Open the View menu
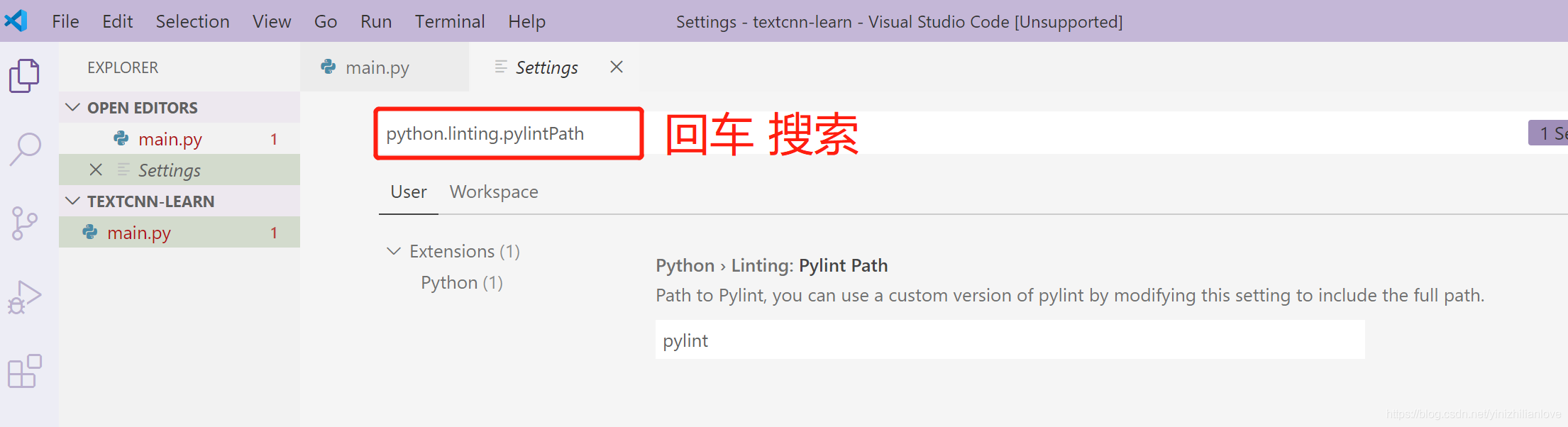Screen dimensions: 1568x427 click(x=272, y=21)
